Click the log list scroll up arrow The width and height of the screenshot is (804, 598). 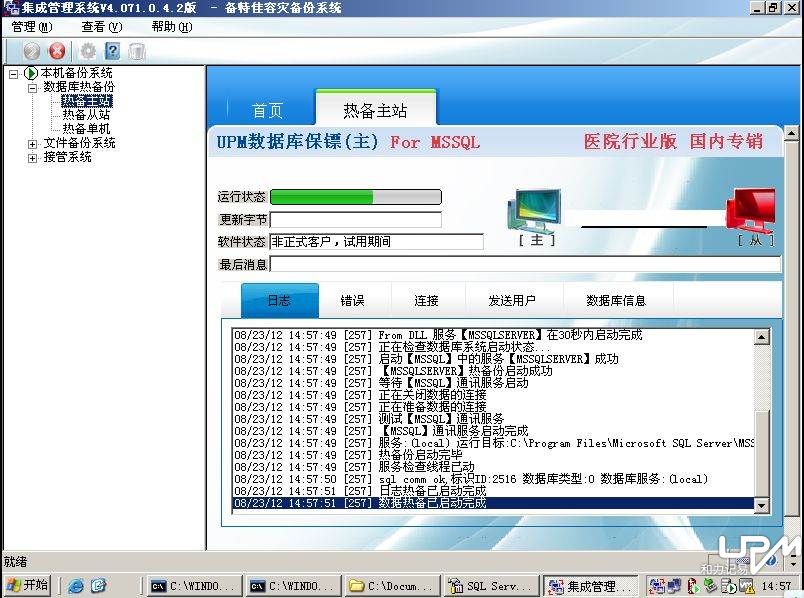point(761,336)
